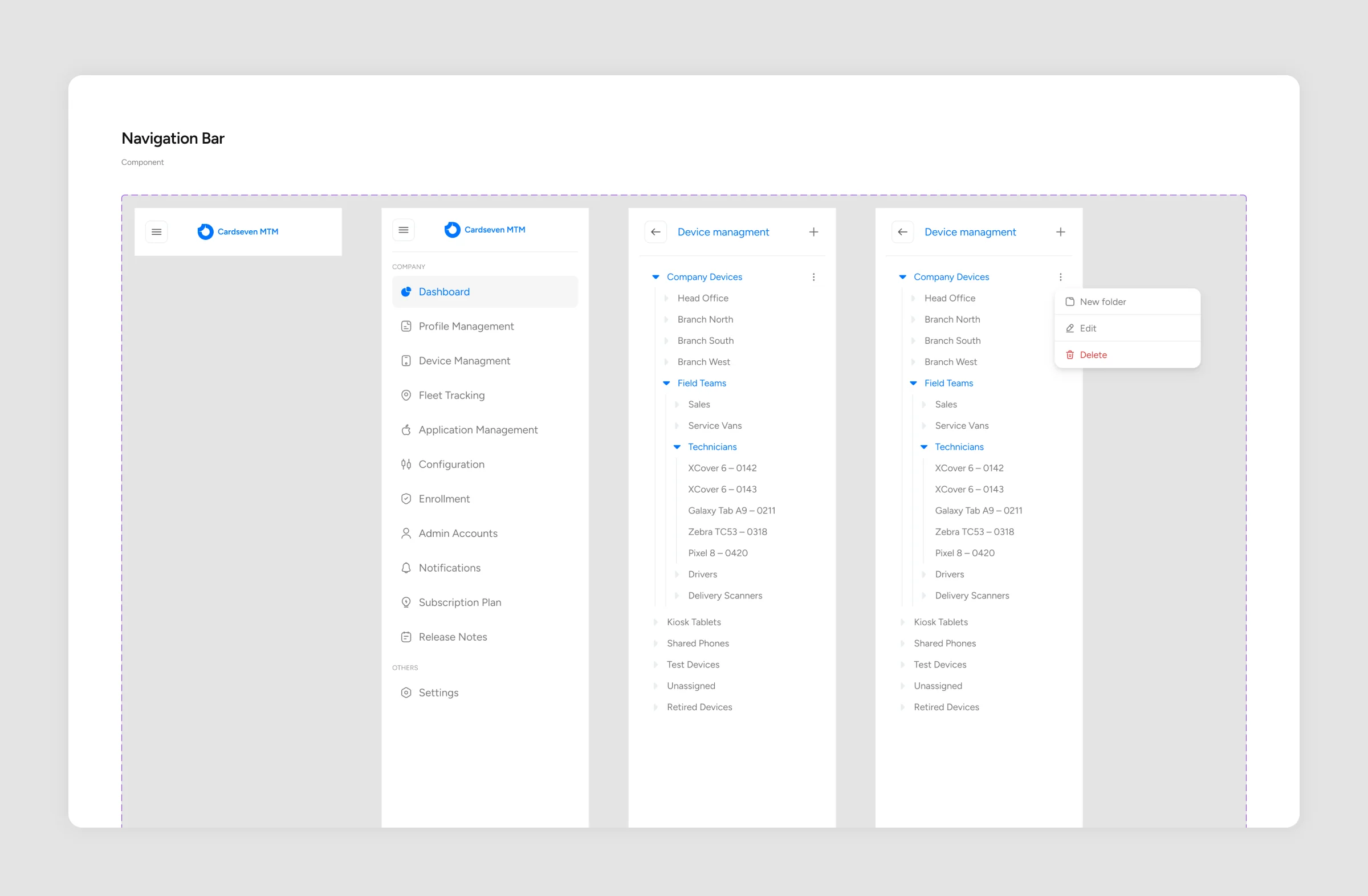The width and height of the screenshot is (1368, 896).
Task: Click plus icon in third panel header
Action: [813, 231]
